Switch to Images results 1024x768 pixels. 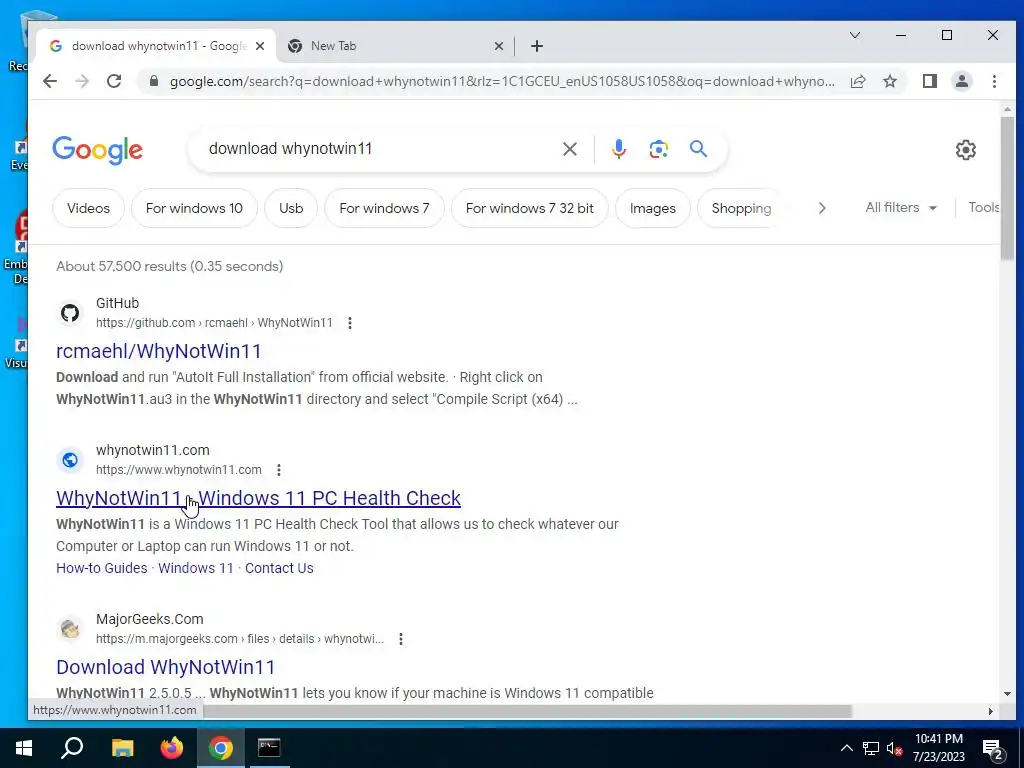pyautogui.click(x=652, y=208)
